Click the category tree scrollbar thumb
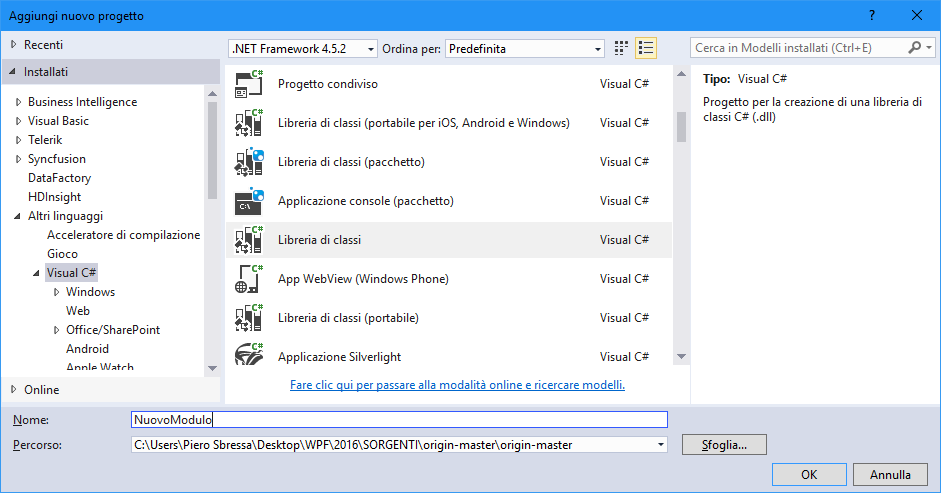Viewport: 941px width, 493px height. (212, 150)
